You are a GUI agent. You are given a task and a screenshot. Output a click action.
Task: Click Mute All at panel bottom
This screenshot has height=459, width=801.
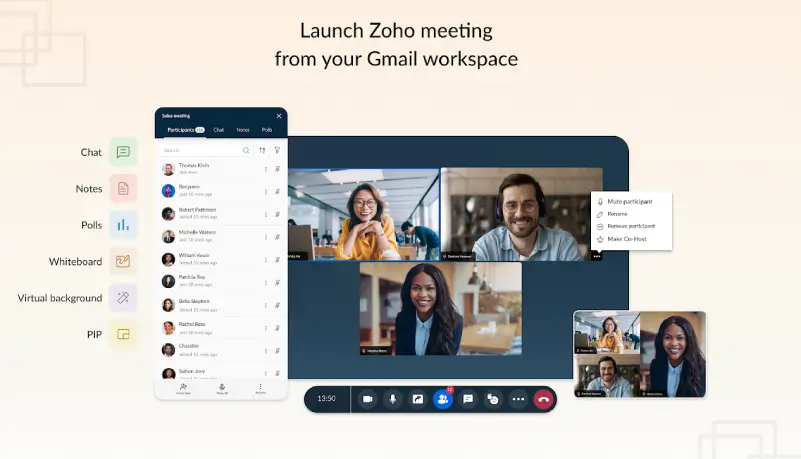click(x=221, y=388)
